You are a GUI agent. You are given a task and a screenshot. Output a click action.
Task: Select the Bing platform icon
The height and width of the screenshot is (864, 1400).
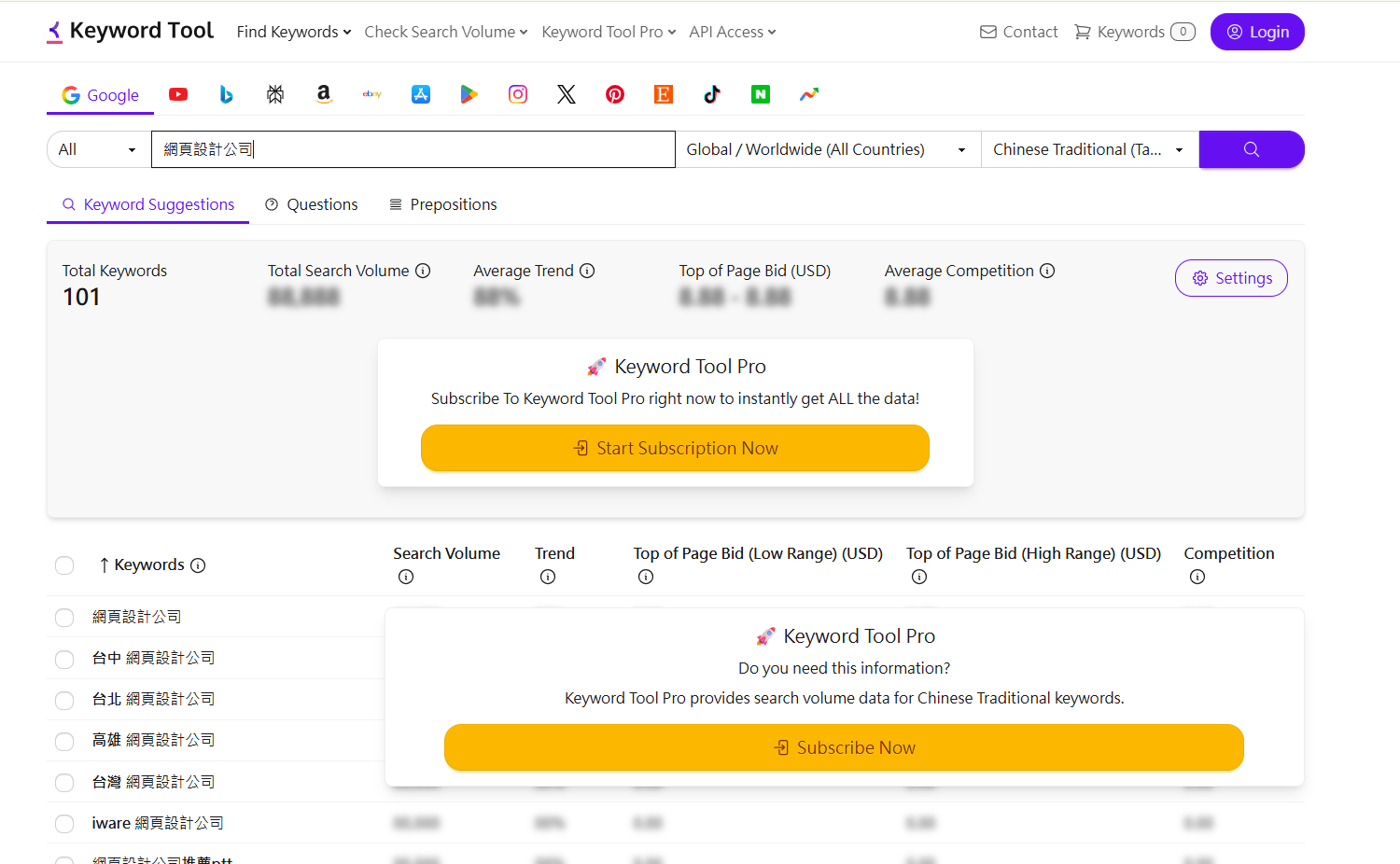pyautogui.click(x=227, y=94)
